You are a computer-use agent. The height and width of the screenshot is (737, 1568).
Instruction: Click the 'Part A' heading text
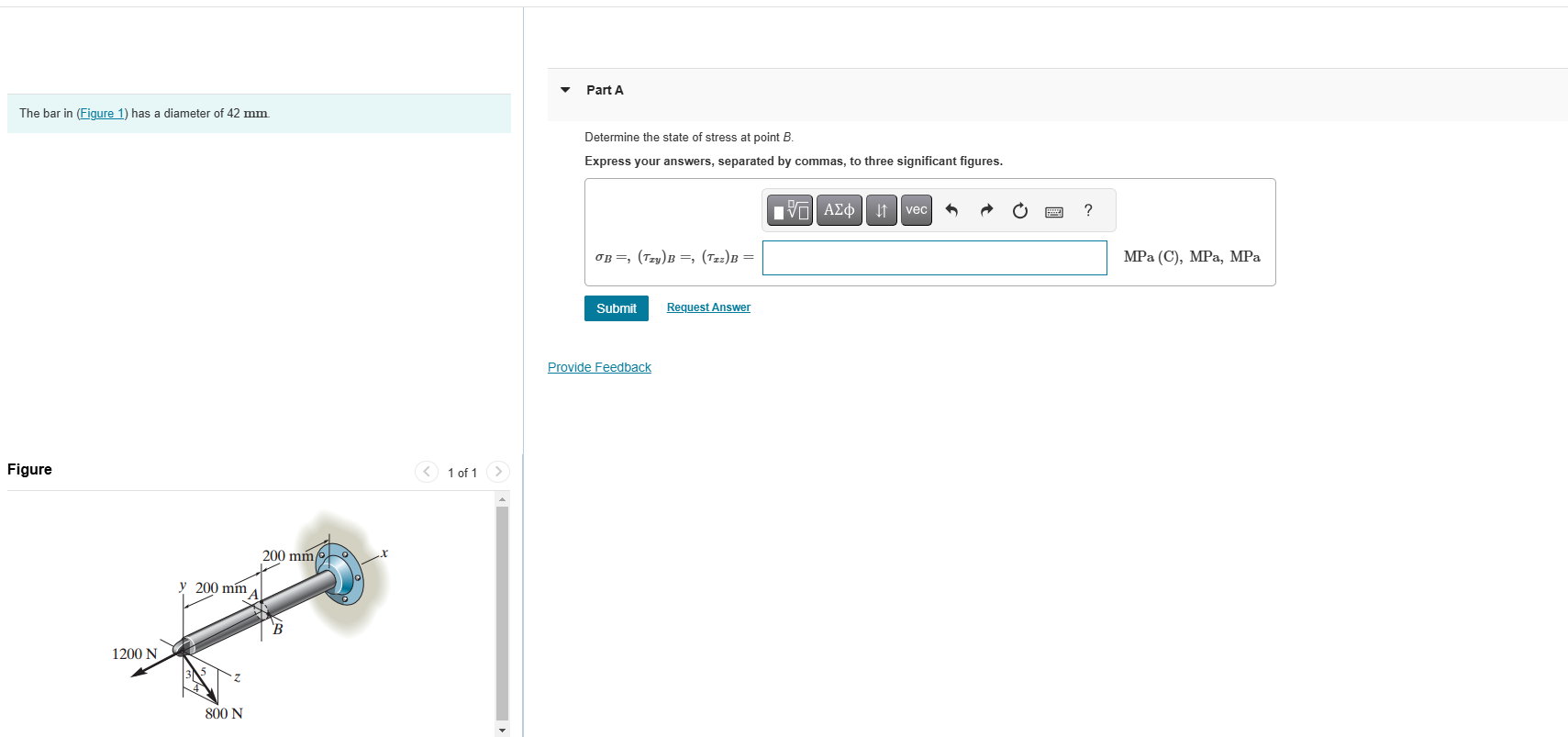click(x=605, y=90)
